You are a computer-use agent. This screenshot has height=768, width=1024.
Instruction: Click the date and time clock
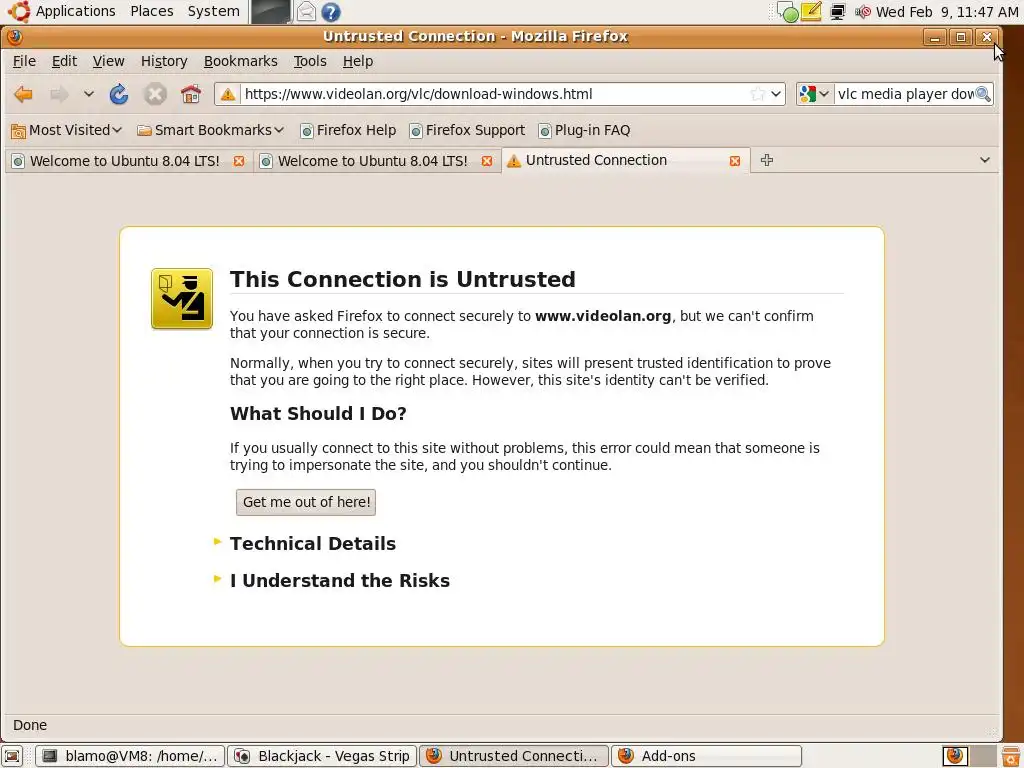tap(946, 12)
